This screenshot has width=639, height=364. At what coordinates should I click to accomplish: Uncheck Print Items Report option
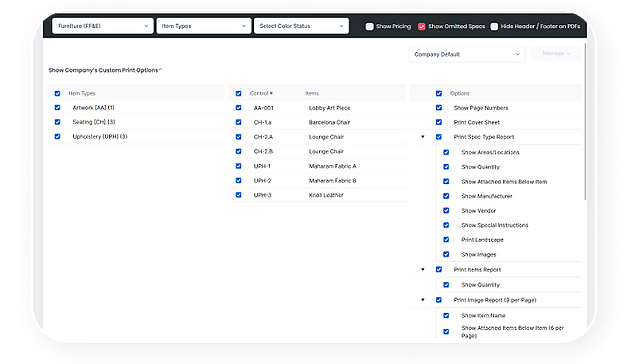pos(439,269)
